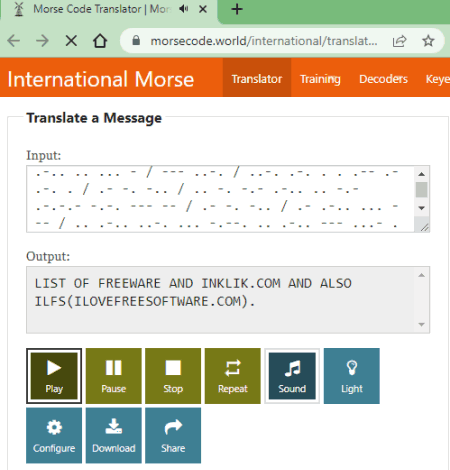Click the windmill favicon on tab

pyautogui.click(x=19, y=9)
